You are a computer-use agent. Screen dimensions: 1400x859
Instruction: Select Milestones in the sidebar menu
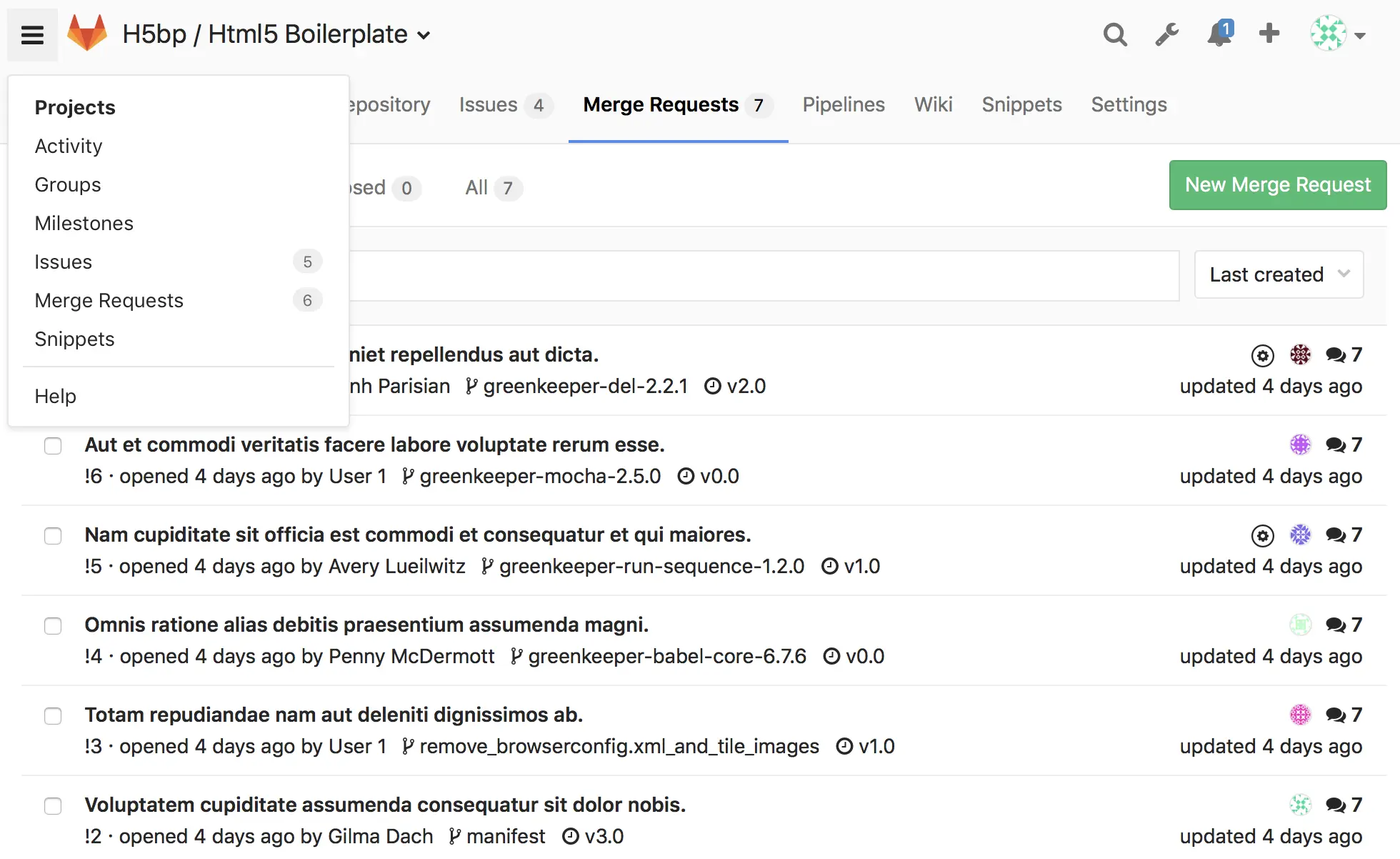(84, 223)
